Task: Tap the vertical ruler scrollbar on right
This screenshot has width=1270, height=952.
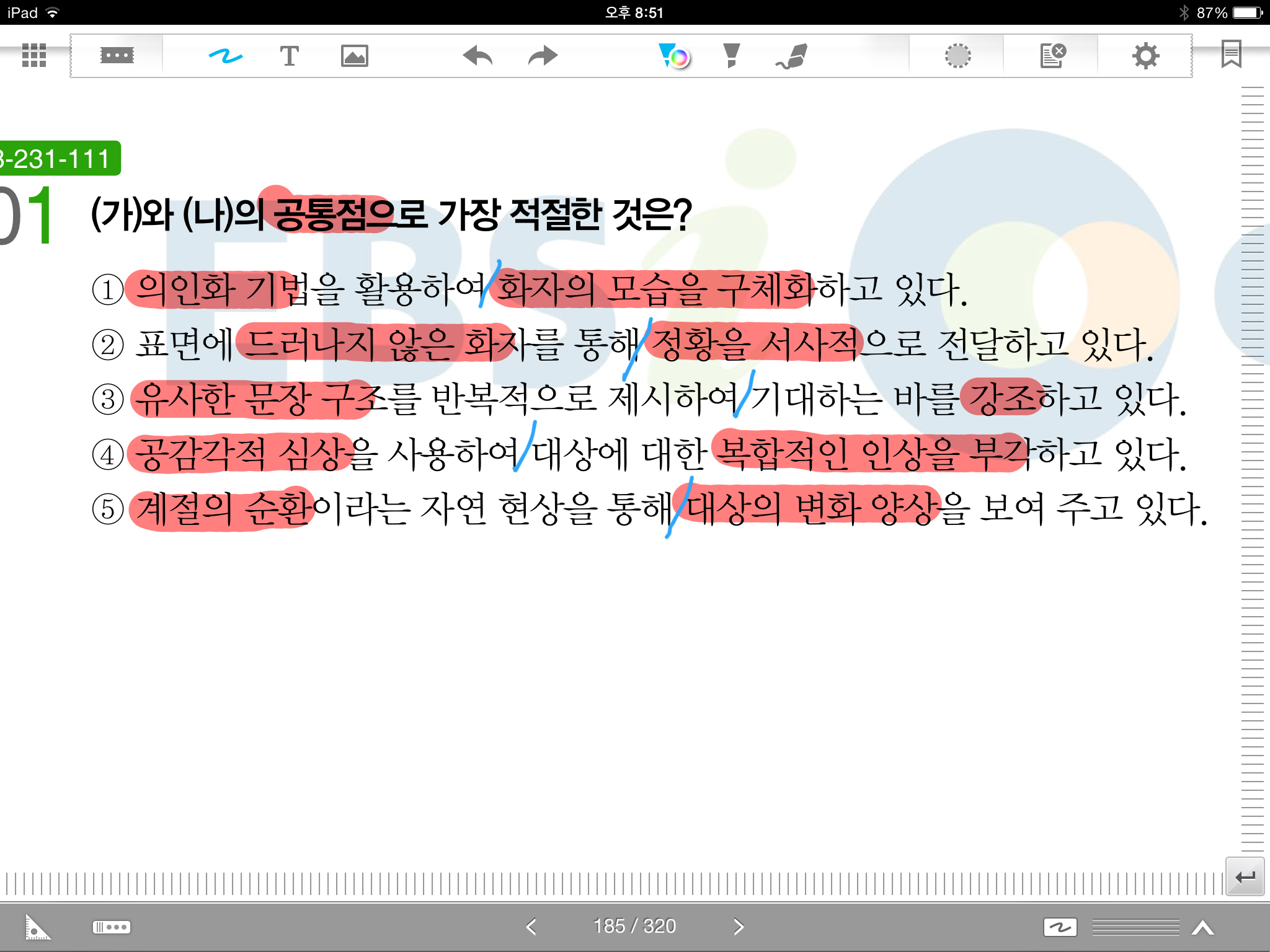Action: 1253,469
